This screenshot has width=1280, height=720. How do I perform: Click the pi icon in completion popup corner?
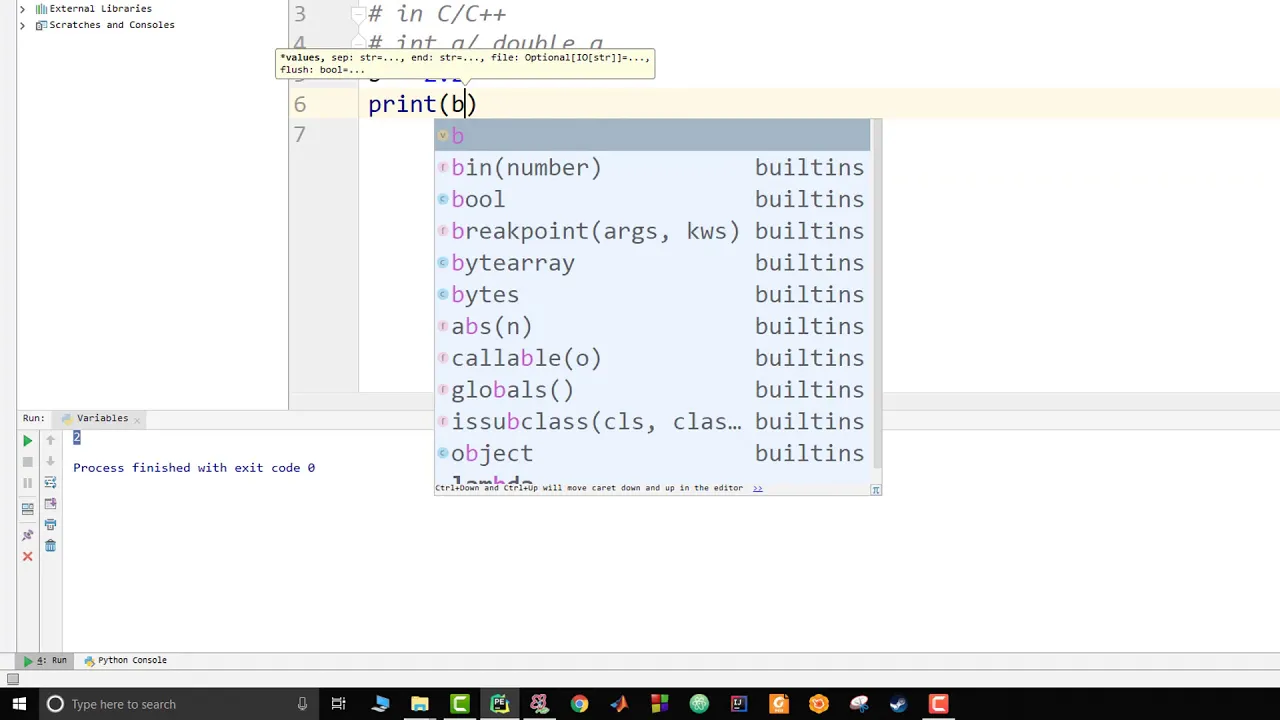click(x=875, y=489)
